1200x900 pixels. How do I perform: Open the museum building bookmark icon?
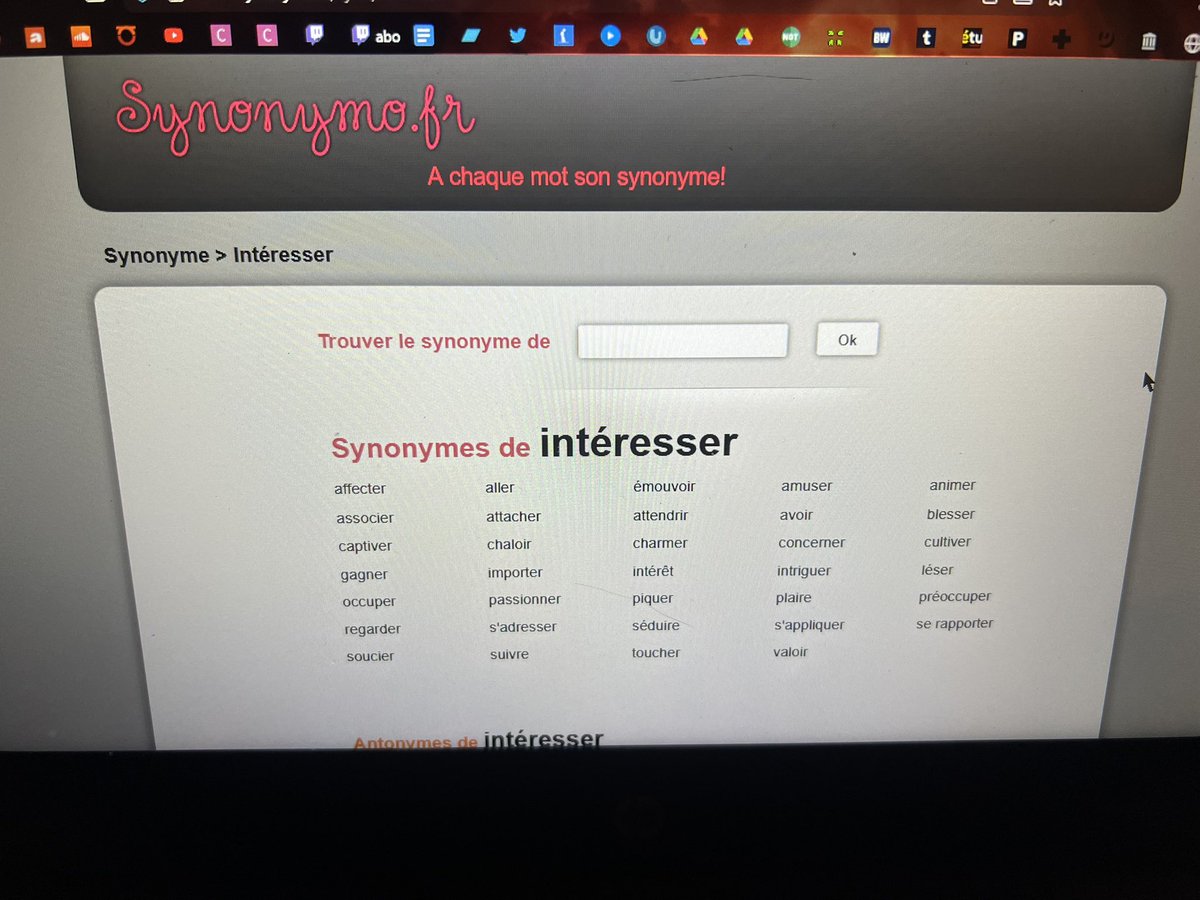[1150, 42]
